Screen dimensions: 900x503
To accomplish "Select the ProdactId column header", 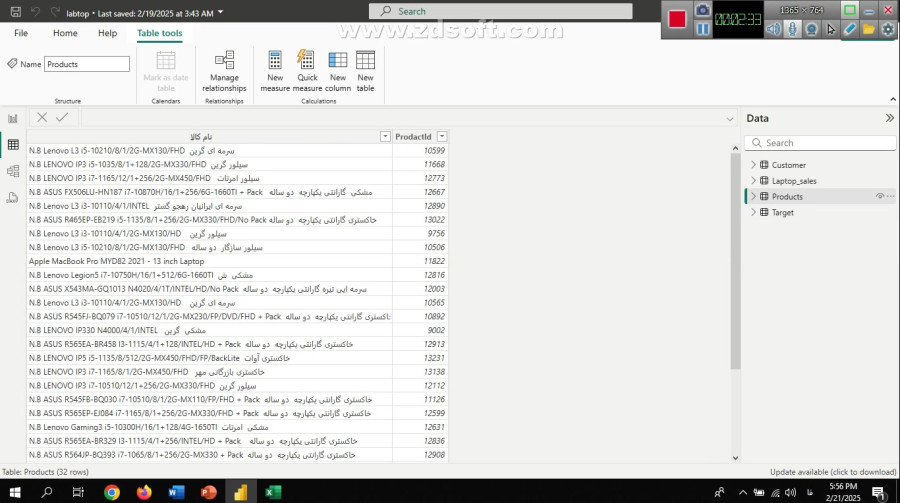I will tap(413, 137).
